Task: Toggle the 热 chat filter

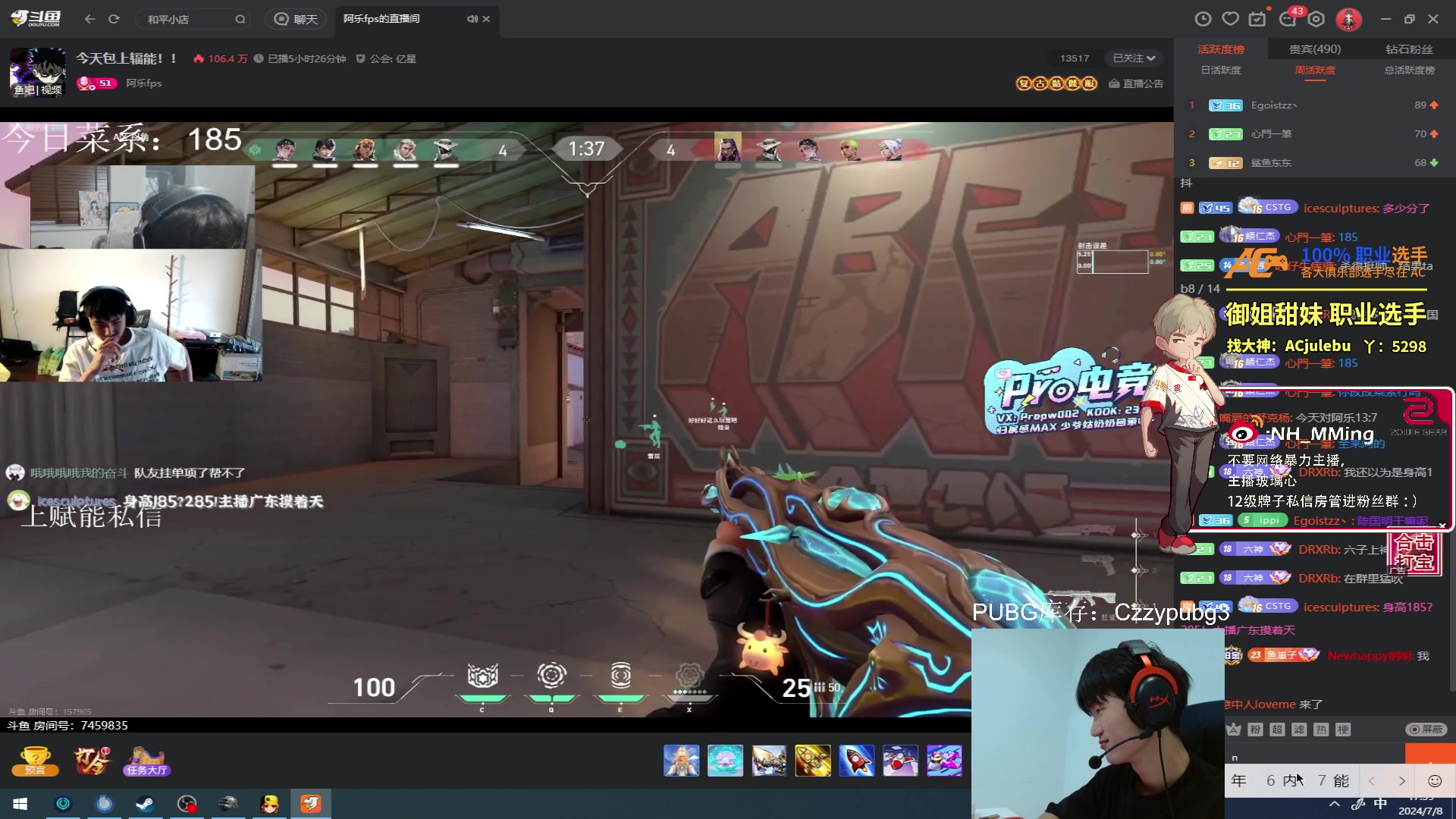Action: pos(1321,730)
